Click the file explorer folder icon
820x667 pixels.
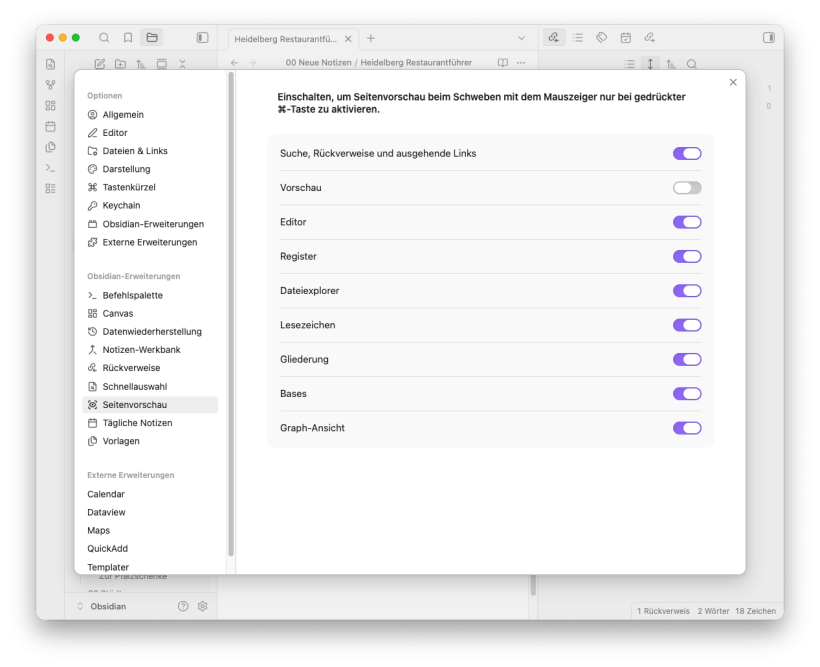[x=152, y=38]
